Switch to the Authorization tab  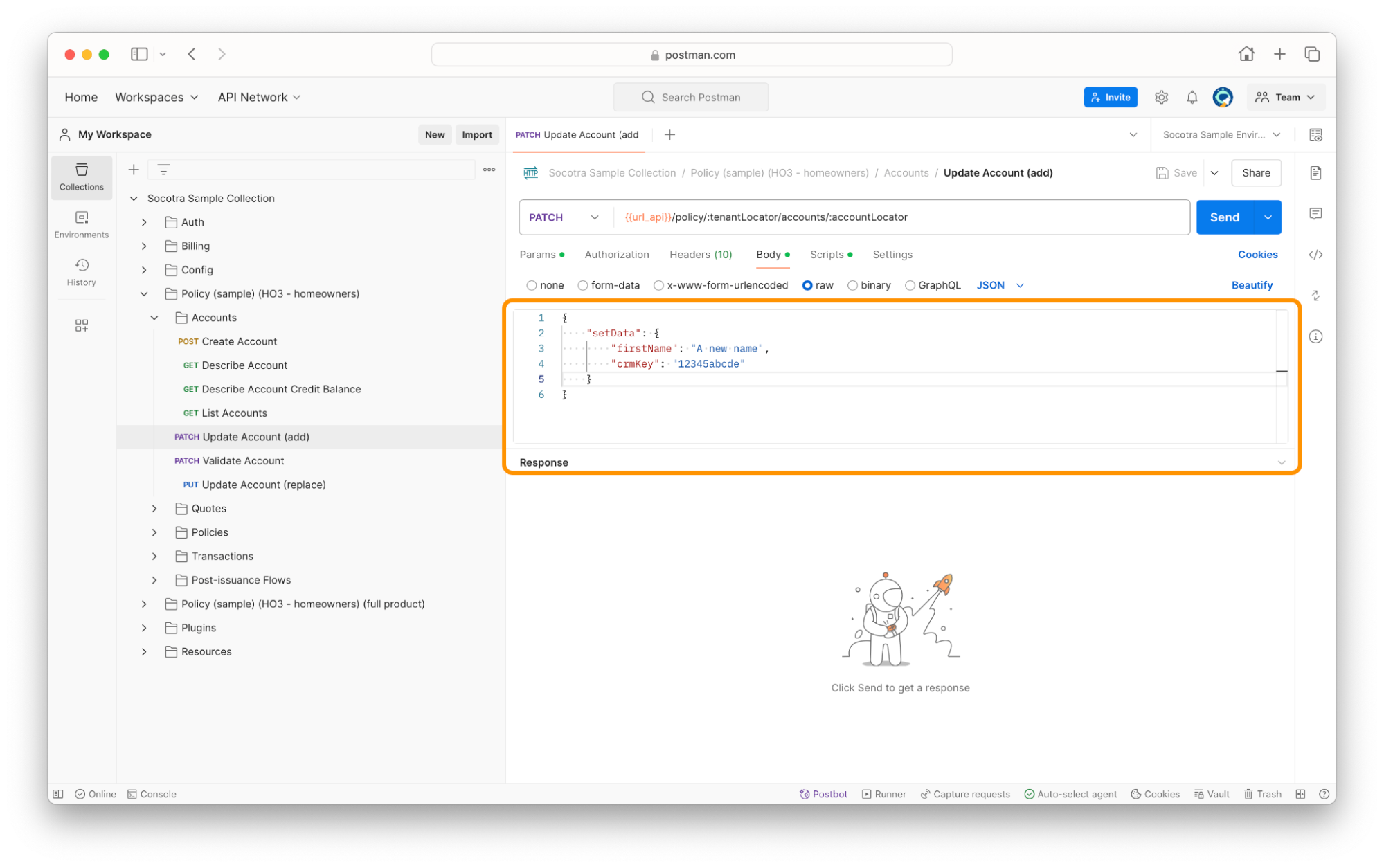coord(617,254)
